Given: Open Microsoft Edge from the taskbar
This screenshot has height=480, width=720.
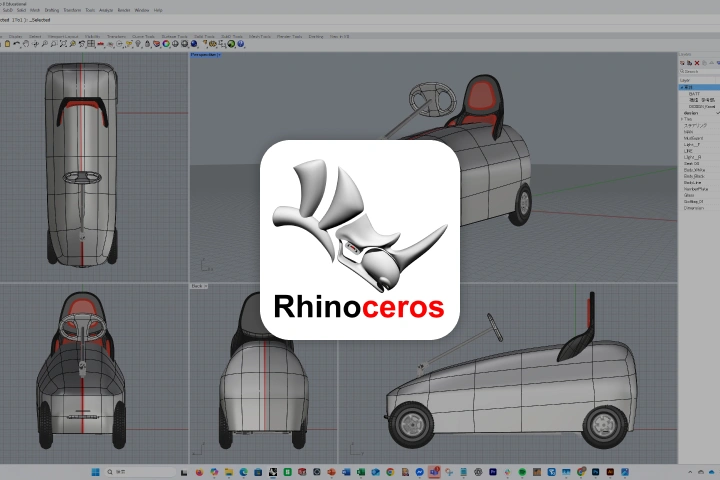Looking at the screenshot, I should (243, 472).
